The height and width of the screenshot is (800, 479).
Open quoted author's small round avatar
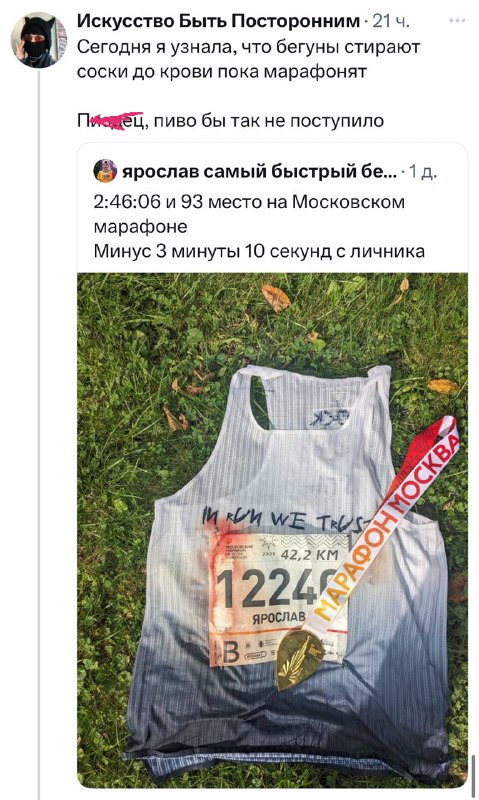(105, 171)
